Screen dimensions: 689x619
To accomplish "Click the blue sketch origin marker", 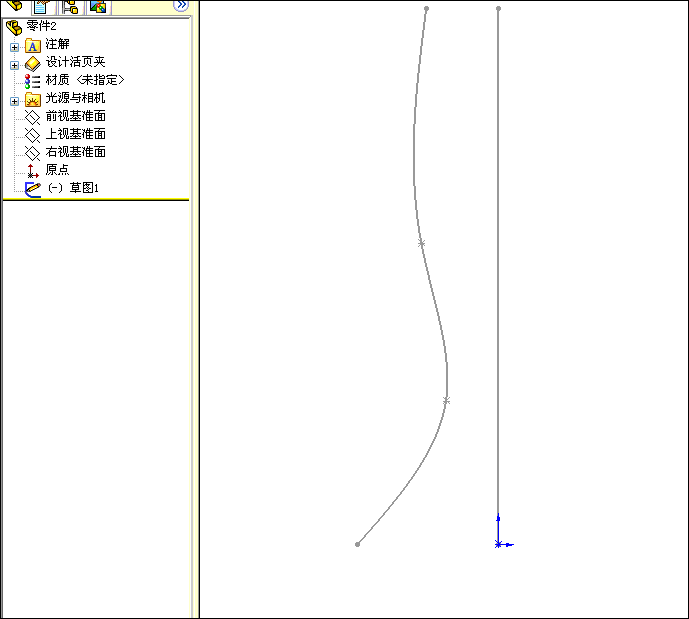I will click(498, 544).
